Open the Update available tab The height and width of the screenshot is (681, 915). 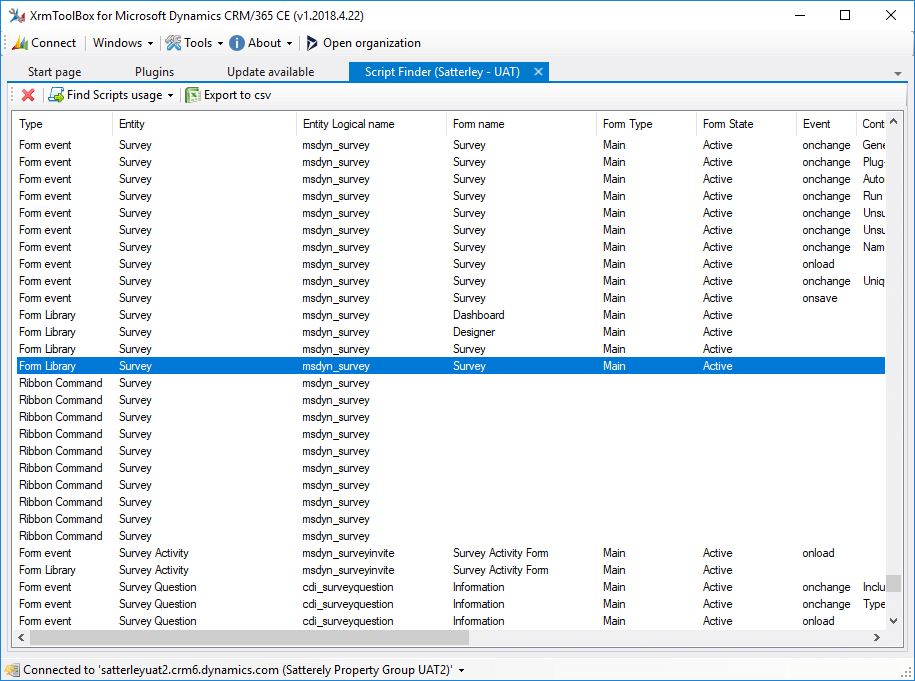pyautogui.click(x=270, y=72)
